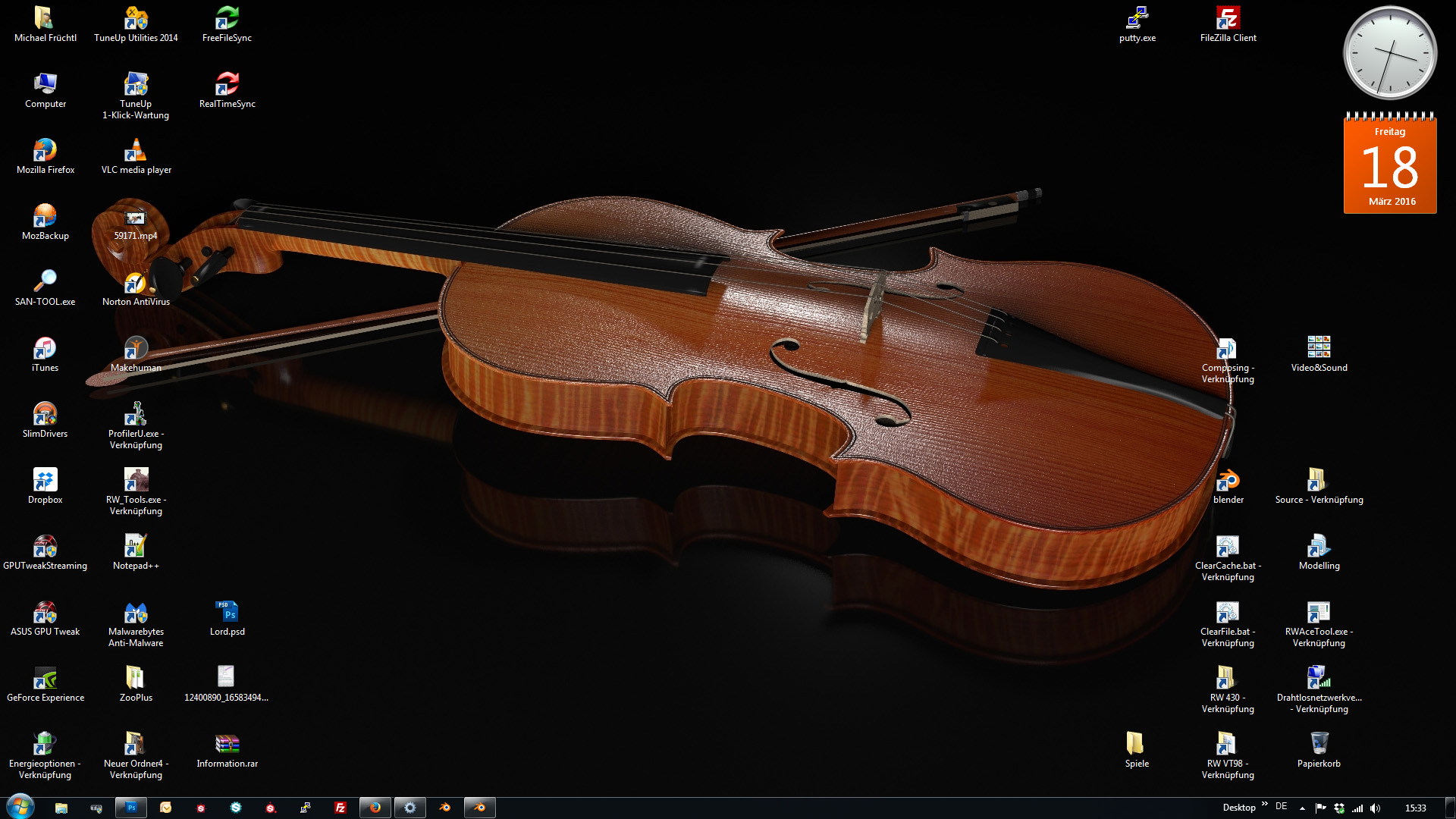
Task: Click the Dropbox tray status icon
Action: 1339,808
